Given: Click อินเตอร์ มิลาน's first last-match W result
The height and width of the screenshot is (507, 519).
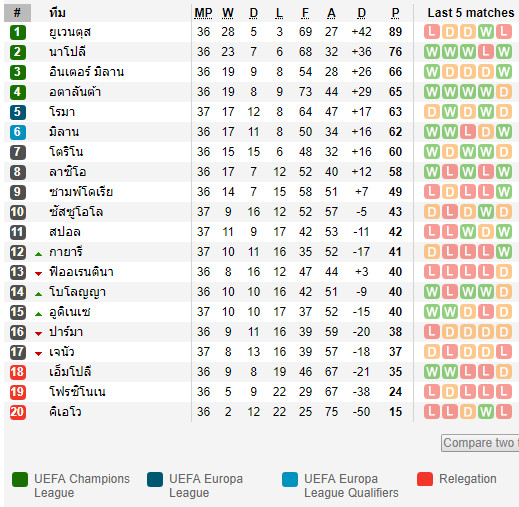Looking at the screenshot, I should (432, 72).
